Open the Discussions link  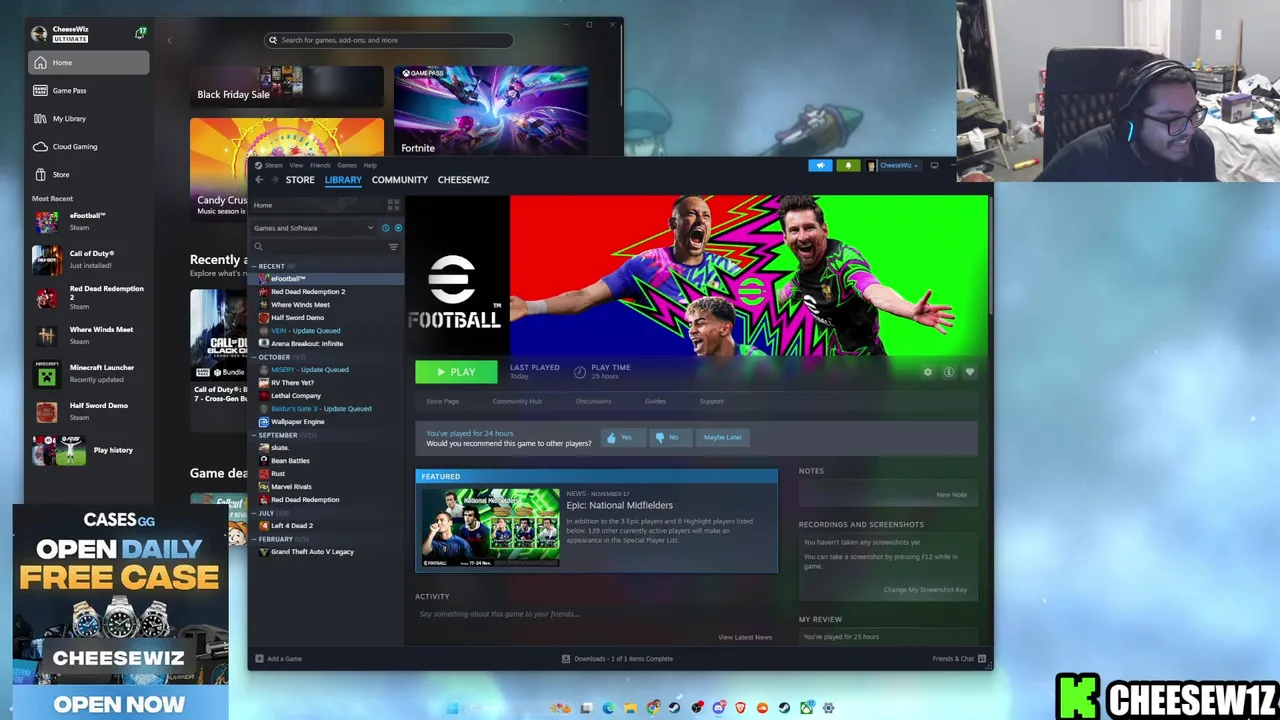593,401
